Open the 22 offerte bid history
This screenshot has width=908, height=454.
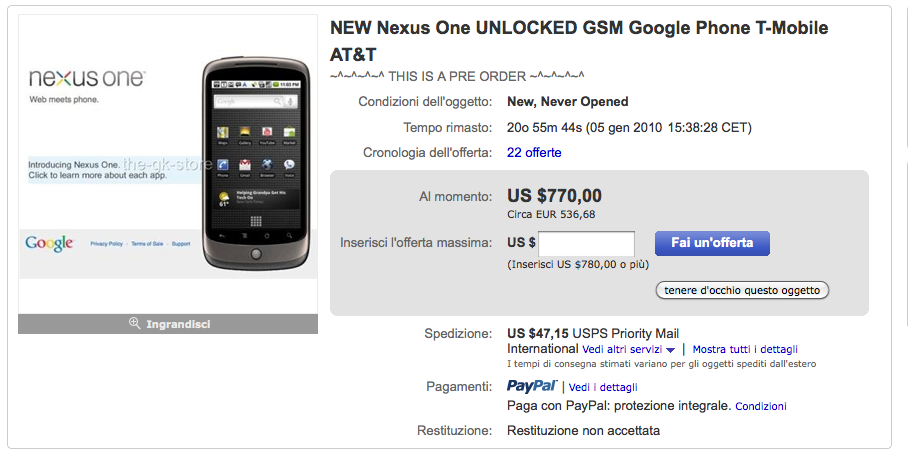click(x=534, y=152)
